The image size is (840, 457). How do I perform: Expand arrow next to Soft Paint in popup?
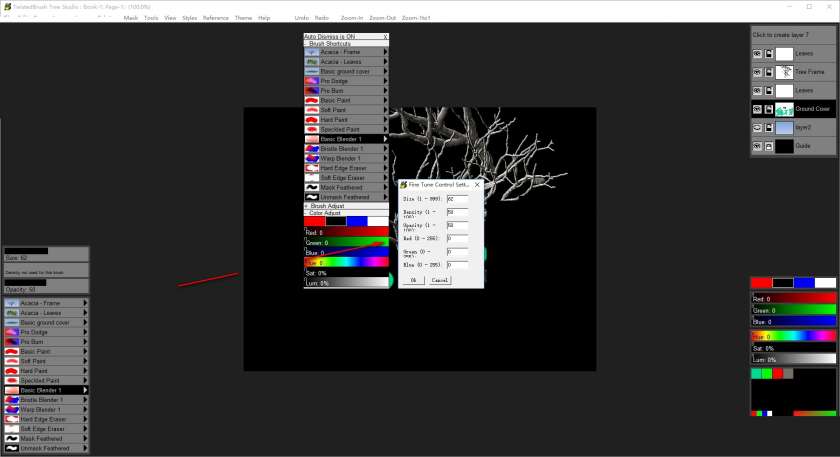pyautogui.click(x=386, y=110)
